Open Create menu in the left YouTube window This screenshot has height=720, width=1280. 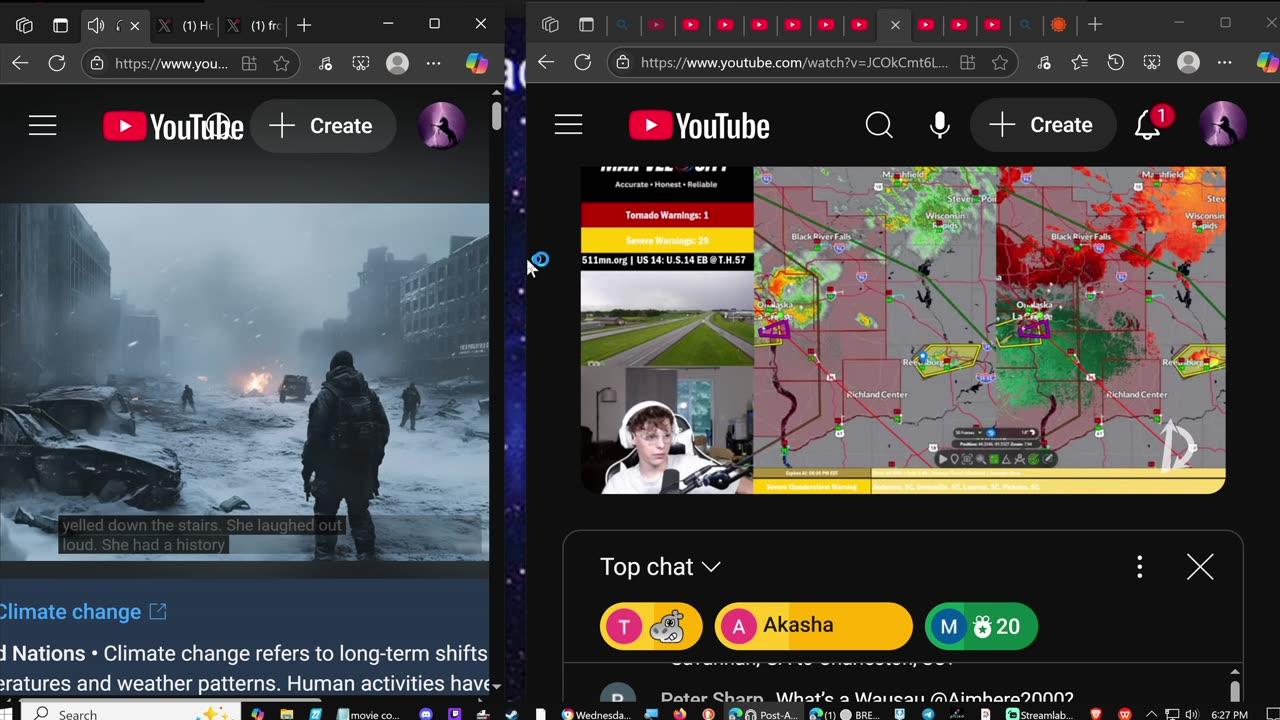(x=323, y=126)
